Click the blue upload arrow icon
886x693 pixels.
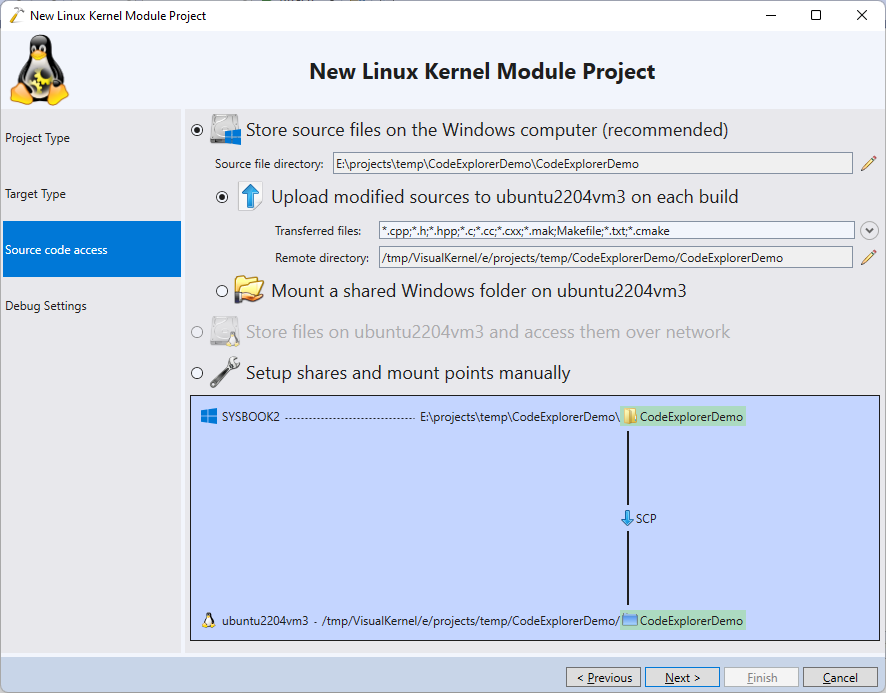250,196
